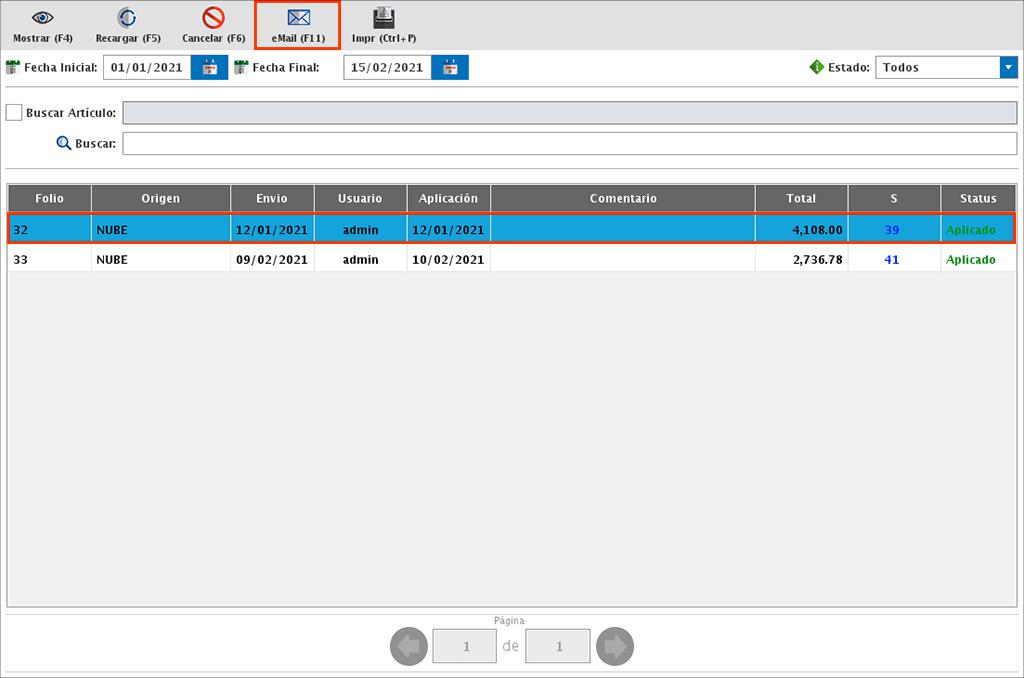Screen dimensions: 1024x678
Task: Expand the Estado dropdown arrow
Action: tap(1007, 68)
